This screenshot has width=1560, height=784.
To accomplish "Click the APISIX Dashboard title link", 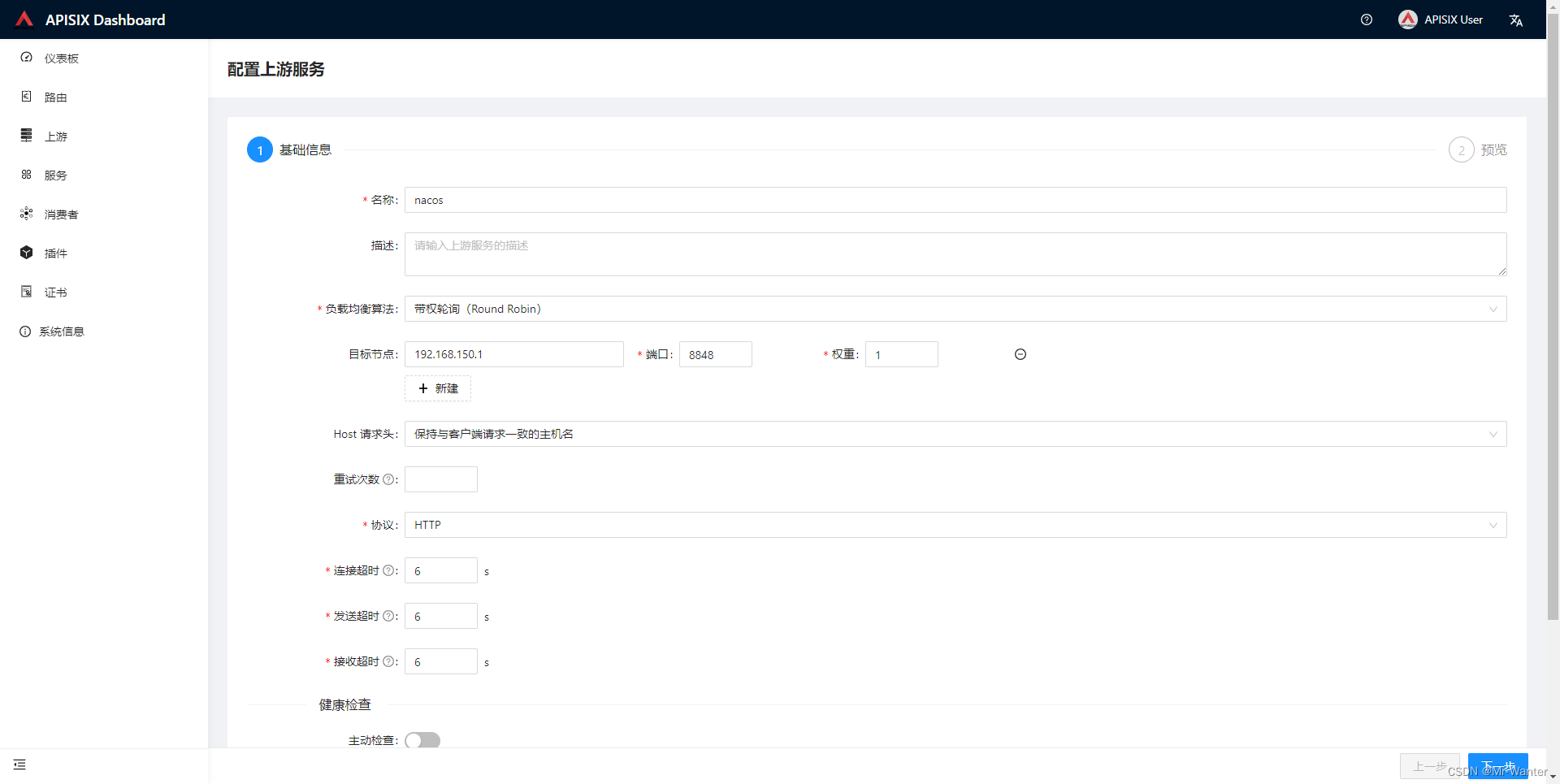I will pos(105,19).
